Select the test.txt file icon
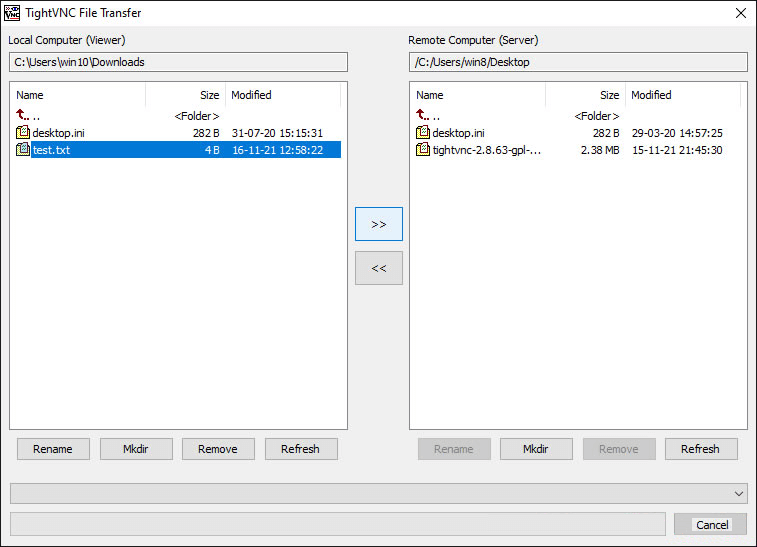The height and width of the screenshot is (547, 757). 24,150
